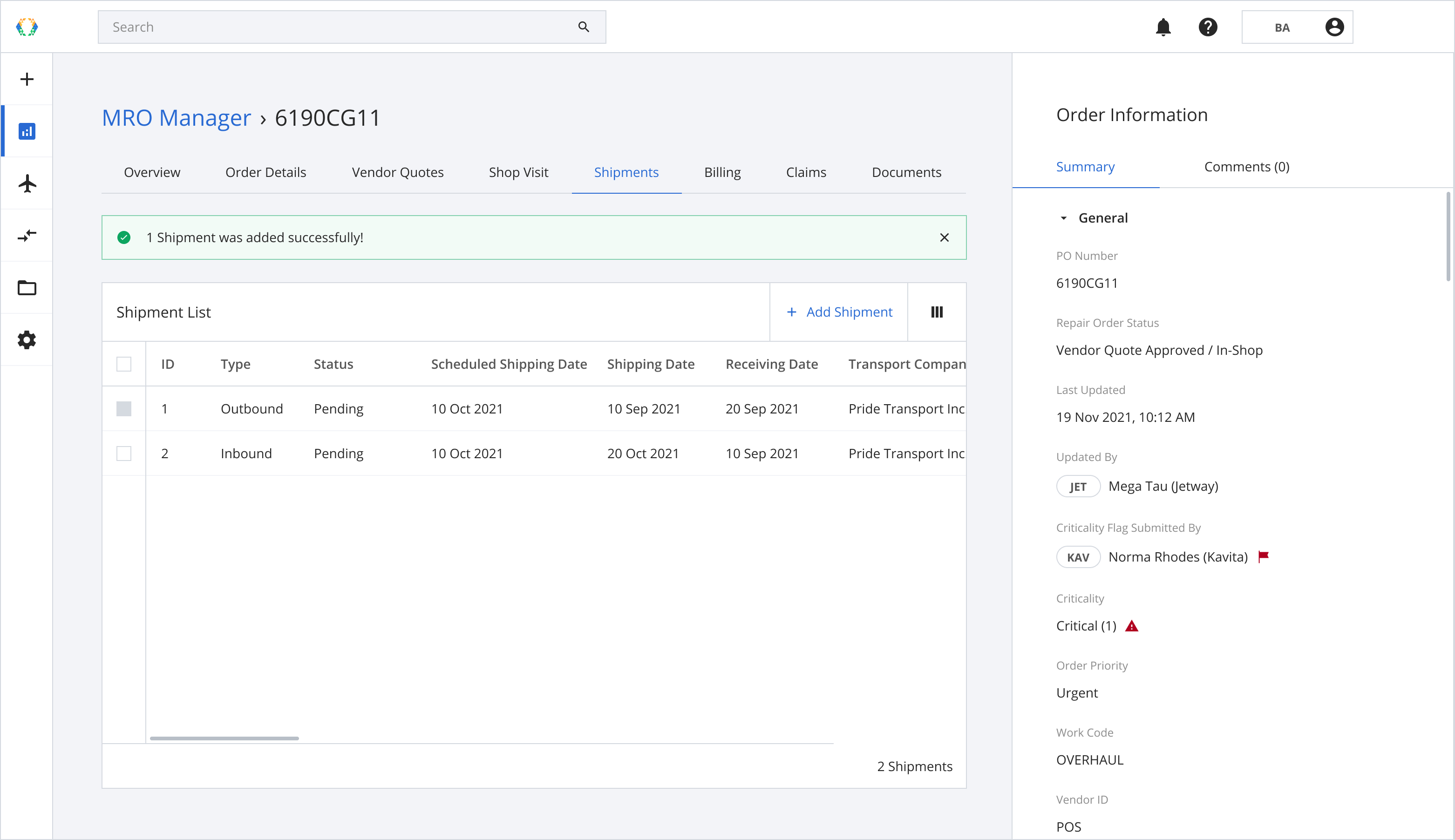
Task: Click the OVERHAUL work code value
Action: (x=1089, y=760)
